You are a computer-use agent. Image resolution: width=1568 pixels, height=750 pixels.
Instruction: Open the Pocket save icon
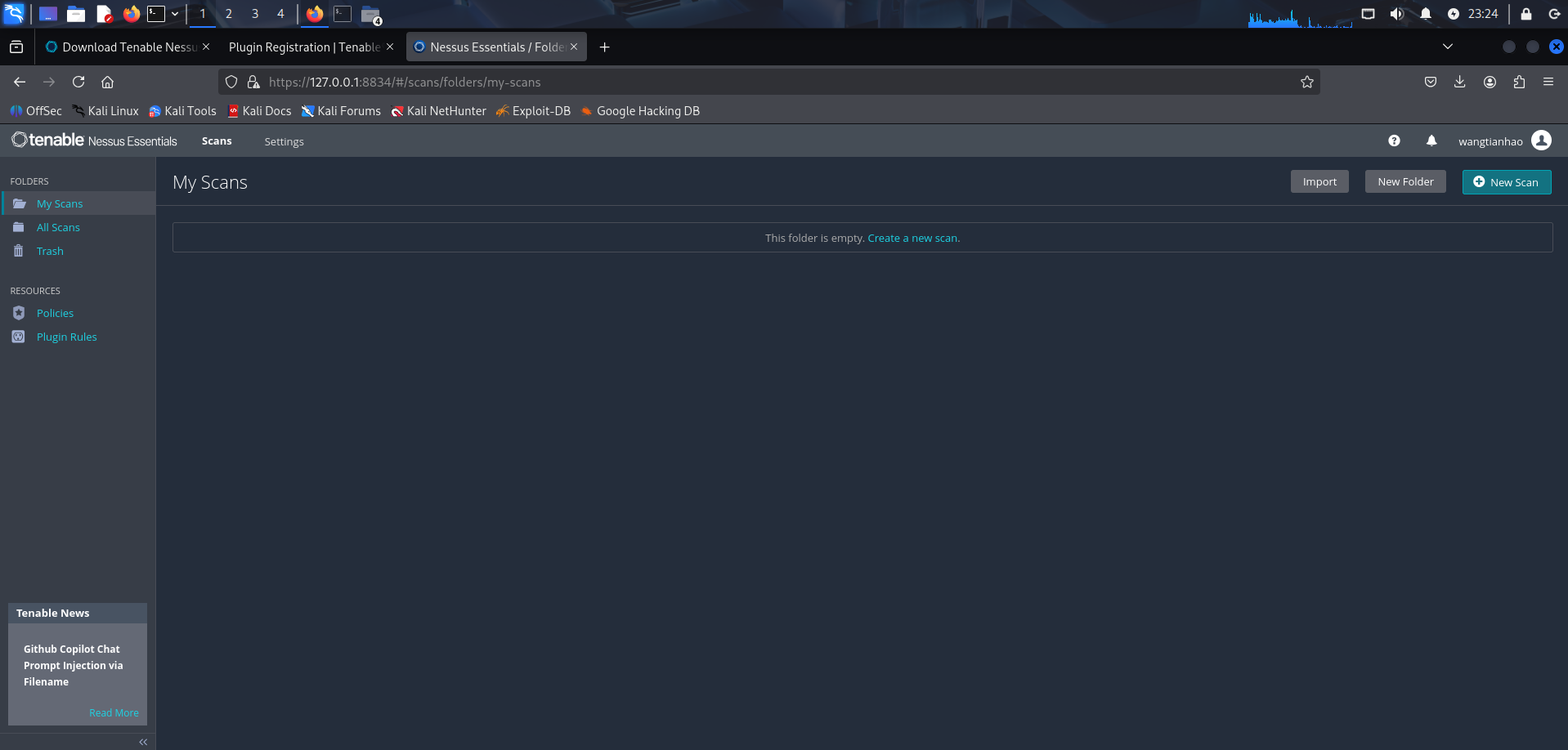pos(1431,82)
